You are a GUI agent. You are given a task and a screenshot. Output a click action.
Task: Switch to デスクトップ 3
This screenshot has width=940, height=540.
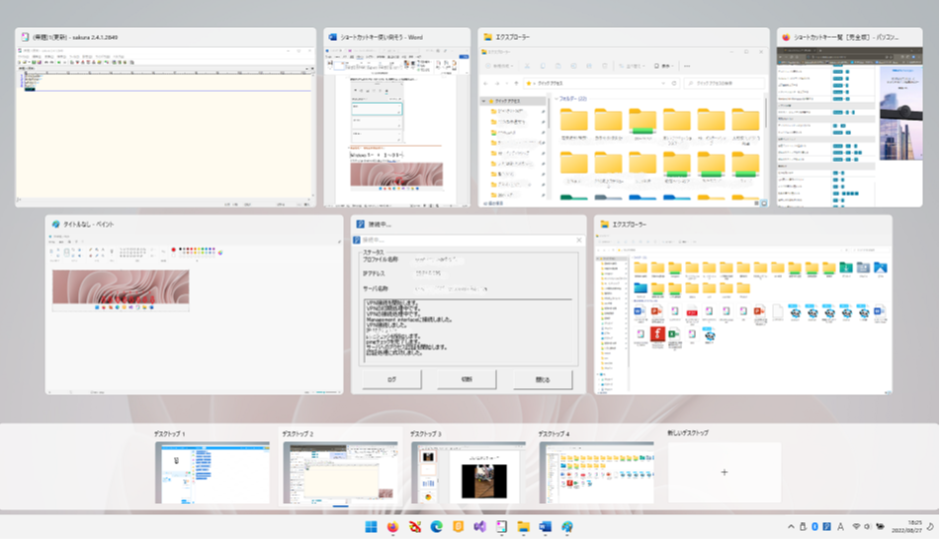coord(468,472)
